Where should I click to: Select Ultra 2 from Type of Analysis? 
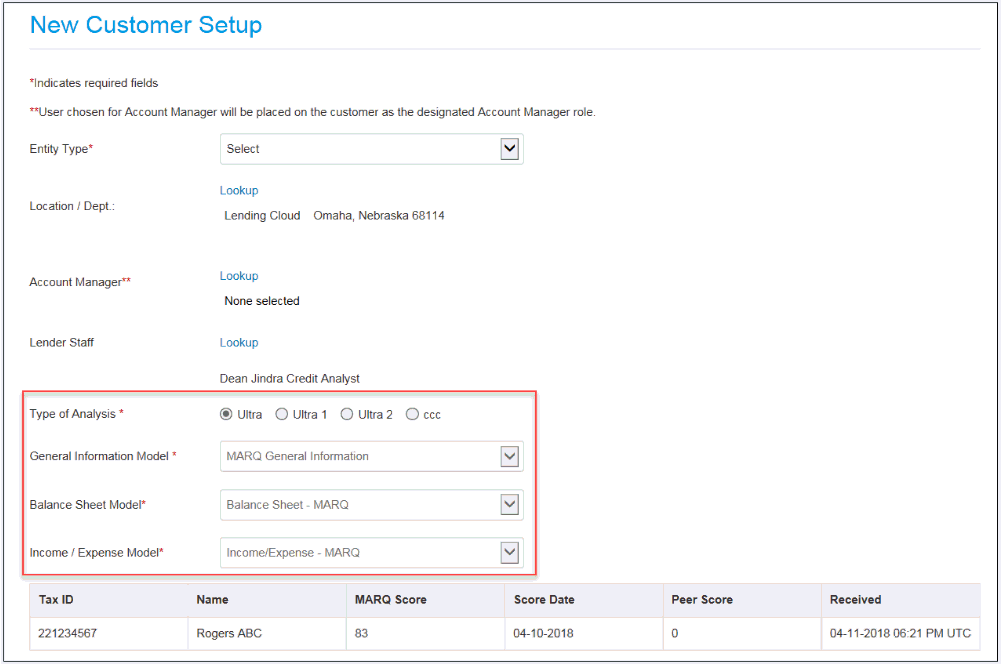(346, 413)
